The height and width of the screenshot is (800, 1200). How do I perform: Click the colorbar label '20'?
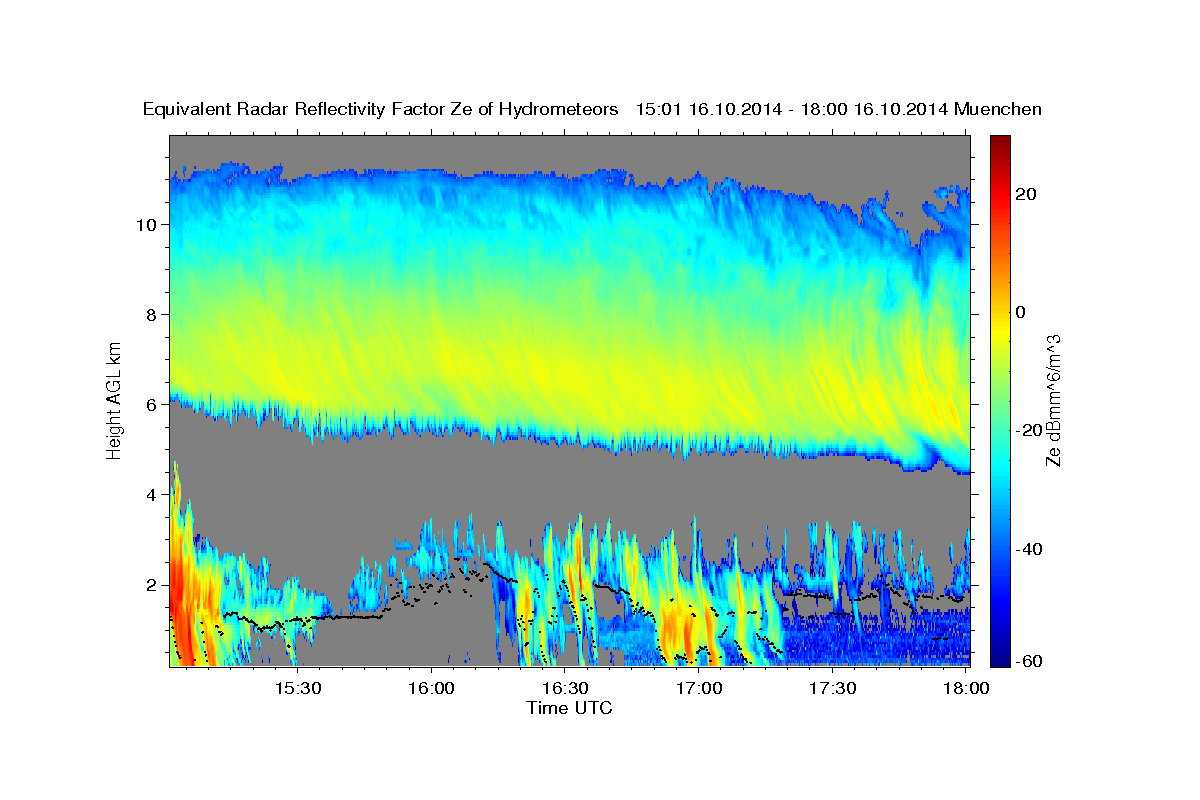1028,194
